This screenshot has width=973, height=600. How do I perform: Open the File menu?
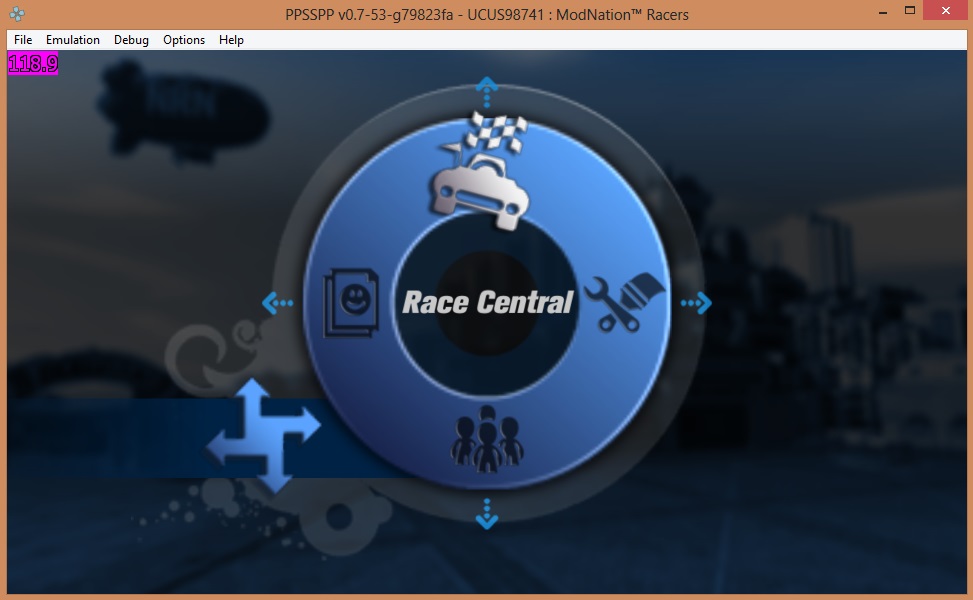point(23,40)
